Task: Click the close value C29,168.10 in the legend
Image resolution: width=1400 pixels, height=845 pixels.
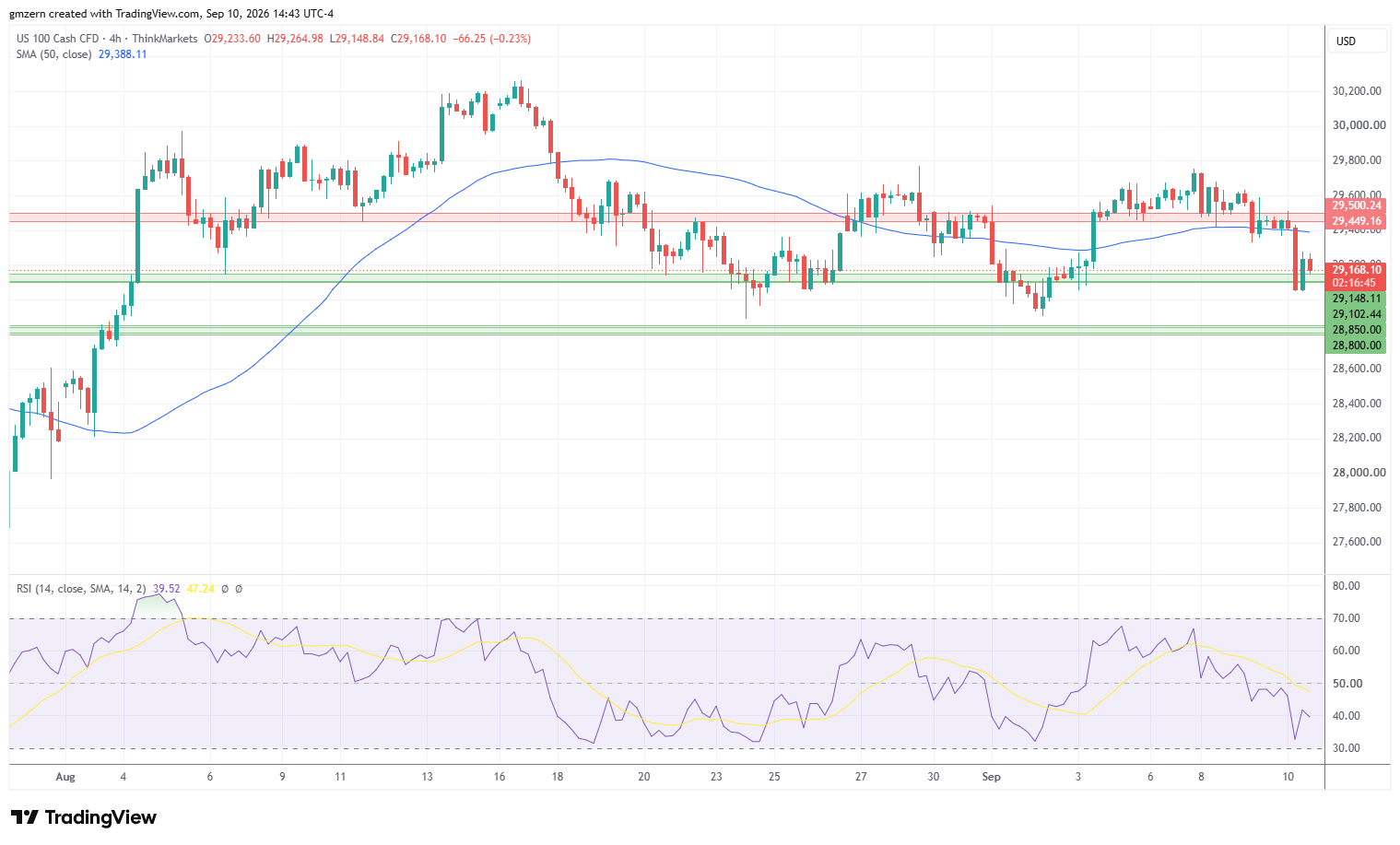Action: pos(418,39)
